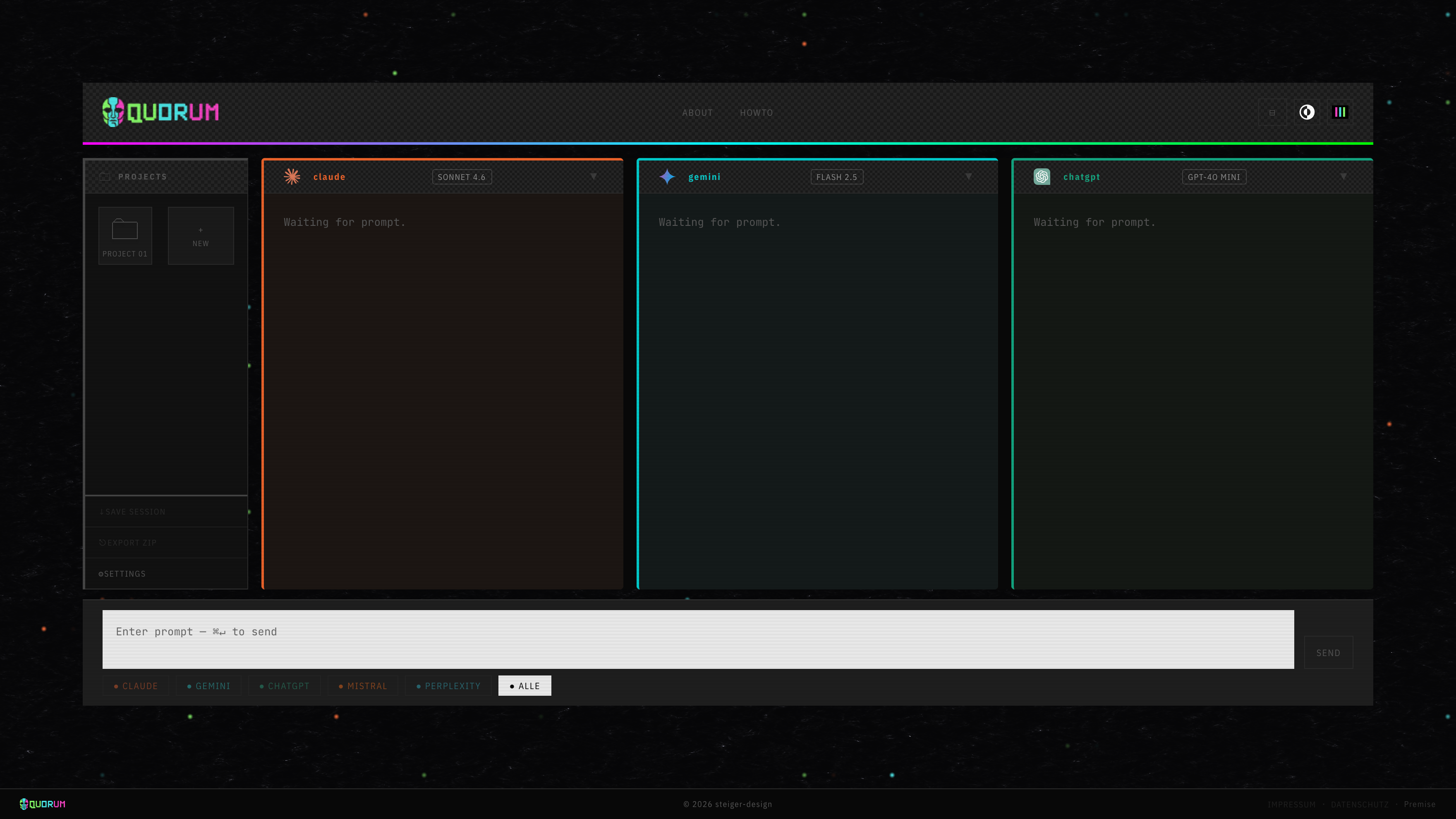1456x819 pixels.
Task: Click EXPORT ZIP in sidebar
Action: click(166, 543)
